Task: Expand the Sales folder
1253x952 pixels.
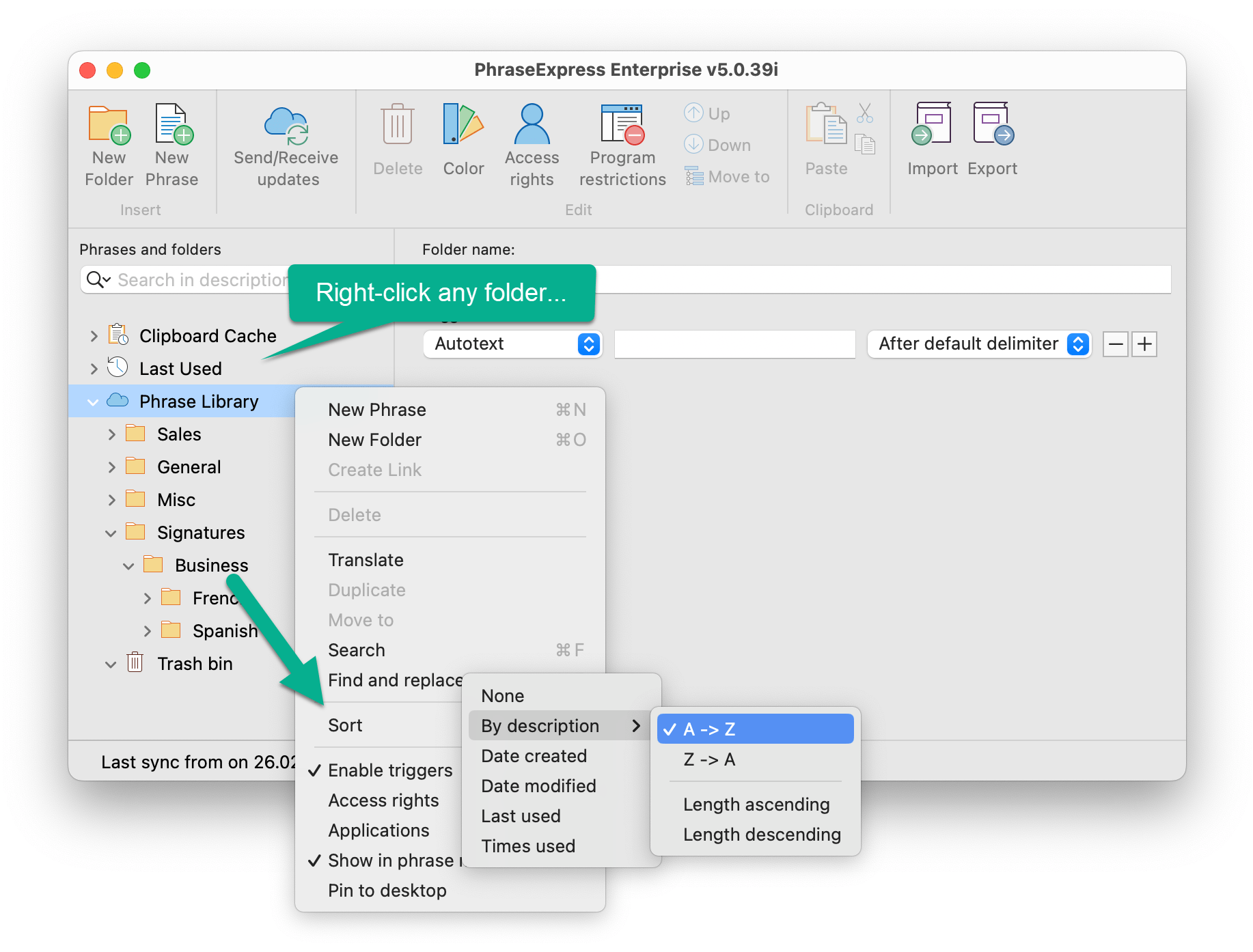Action: 112,434
